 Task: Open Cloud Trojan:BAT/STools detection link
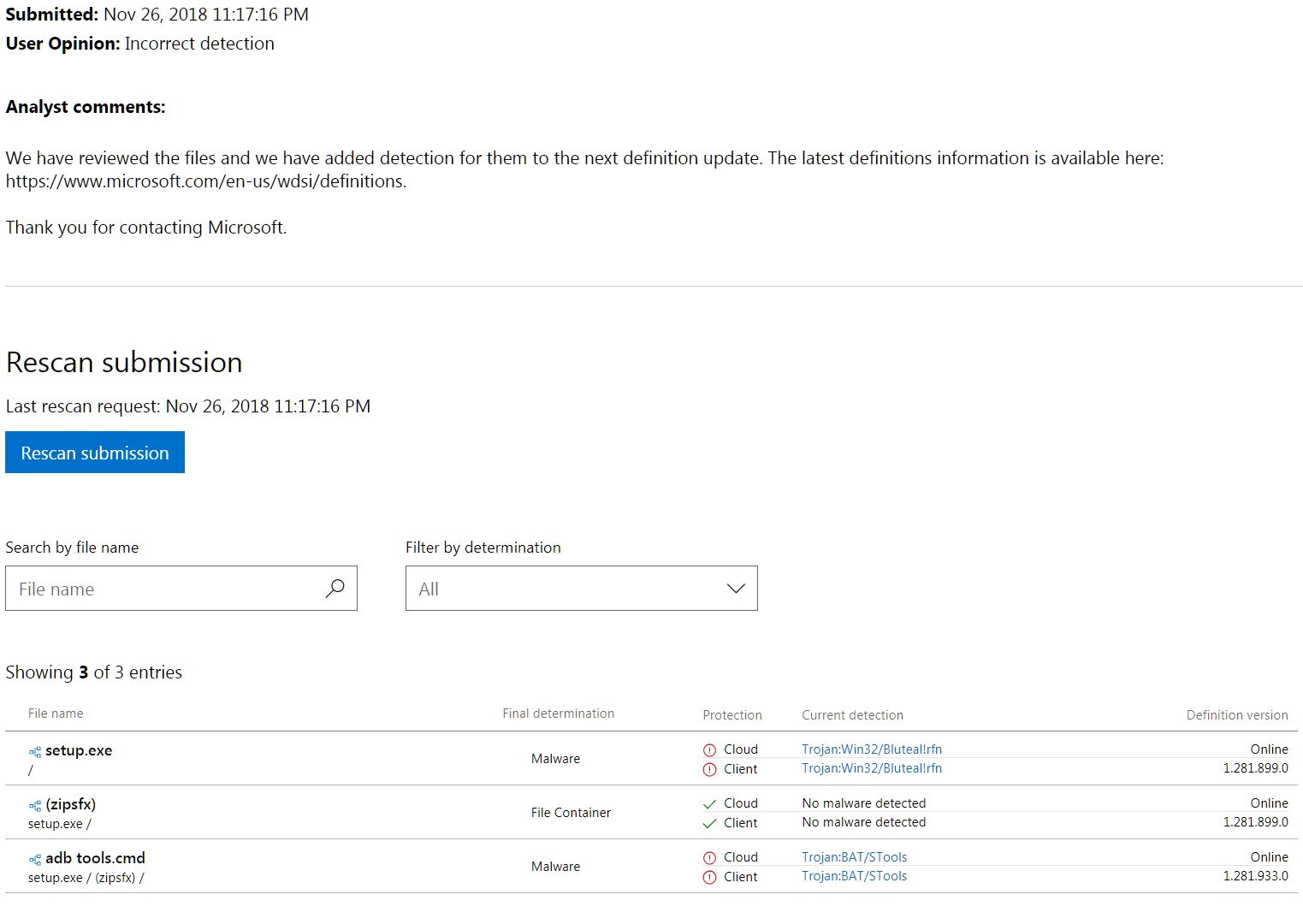click(854, 857)
